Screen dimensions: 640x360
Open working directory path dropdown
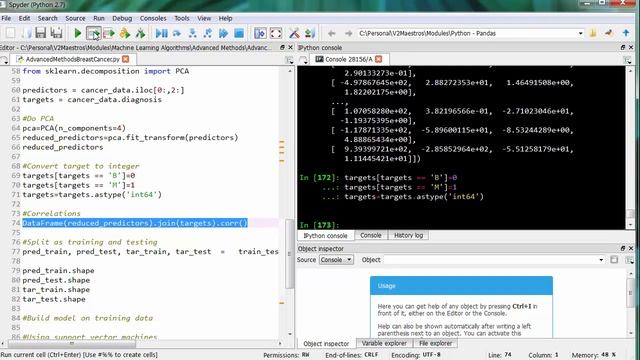580,33
